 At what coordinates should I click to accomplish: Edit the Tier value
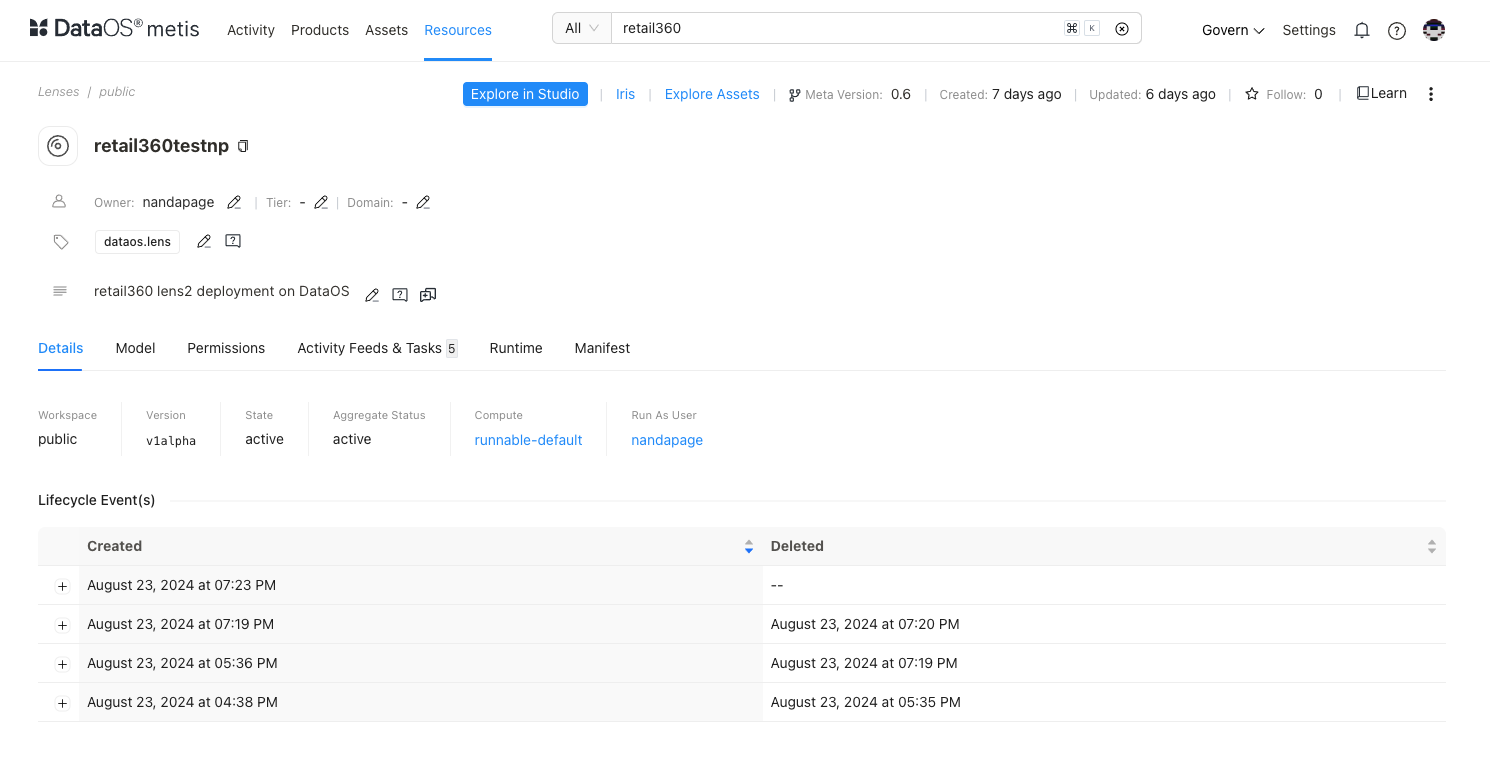(x=321, y=202)
